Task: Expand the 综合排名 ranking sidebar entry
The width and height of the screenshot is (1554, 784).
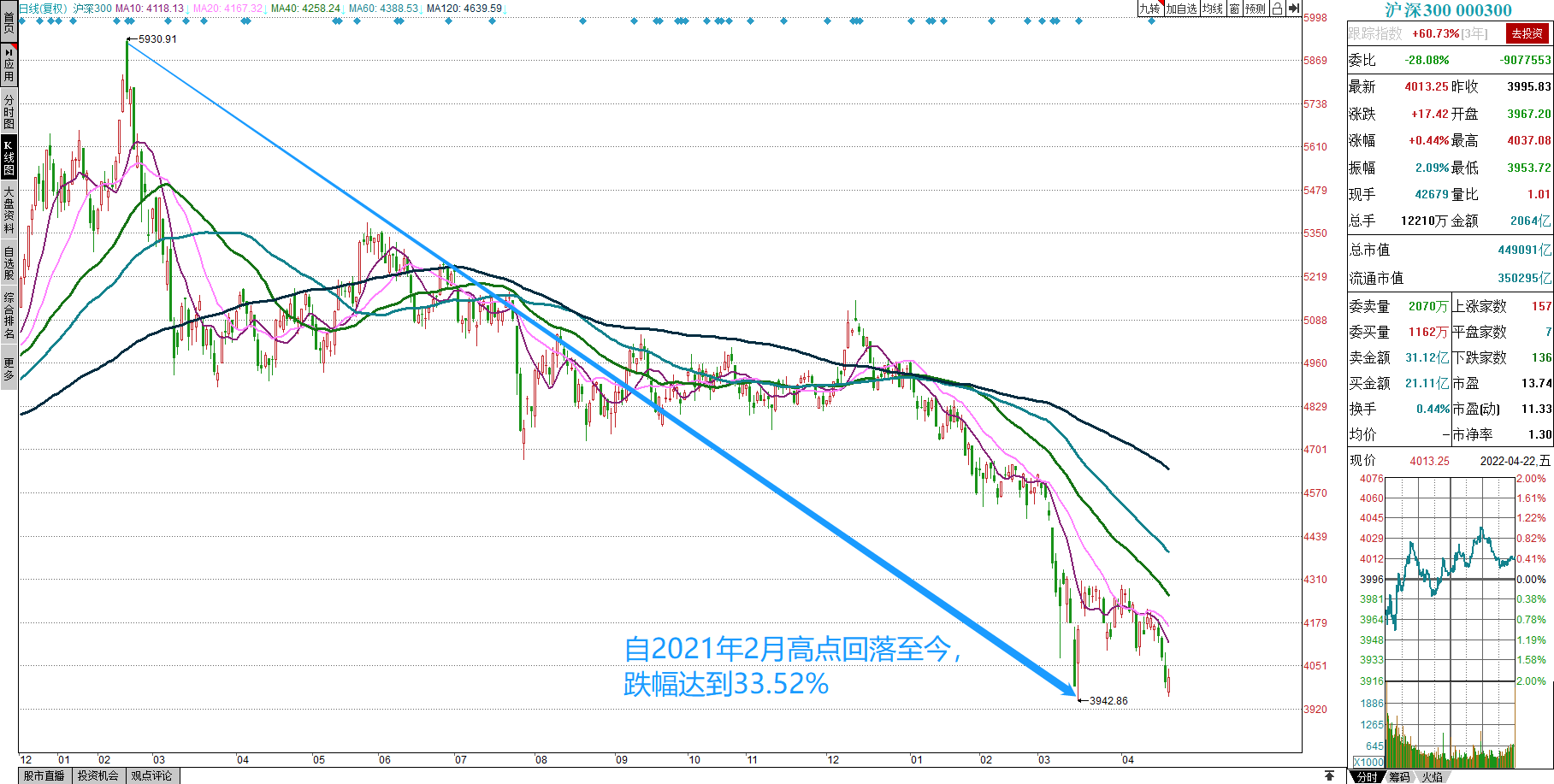Action: [9, 315]
